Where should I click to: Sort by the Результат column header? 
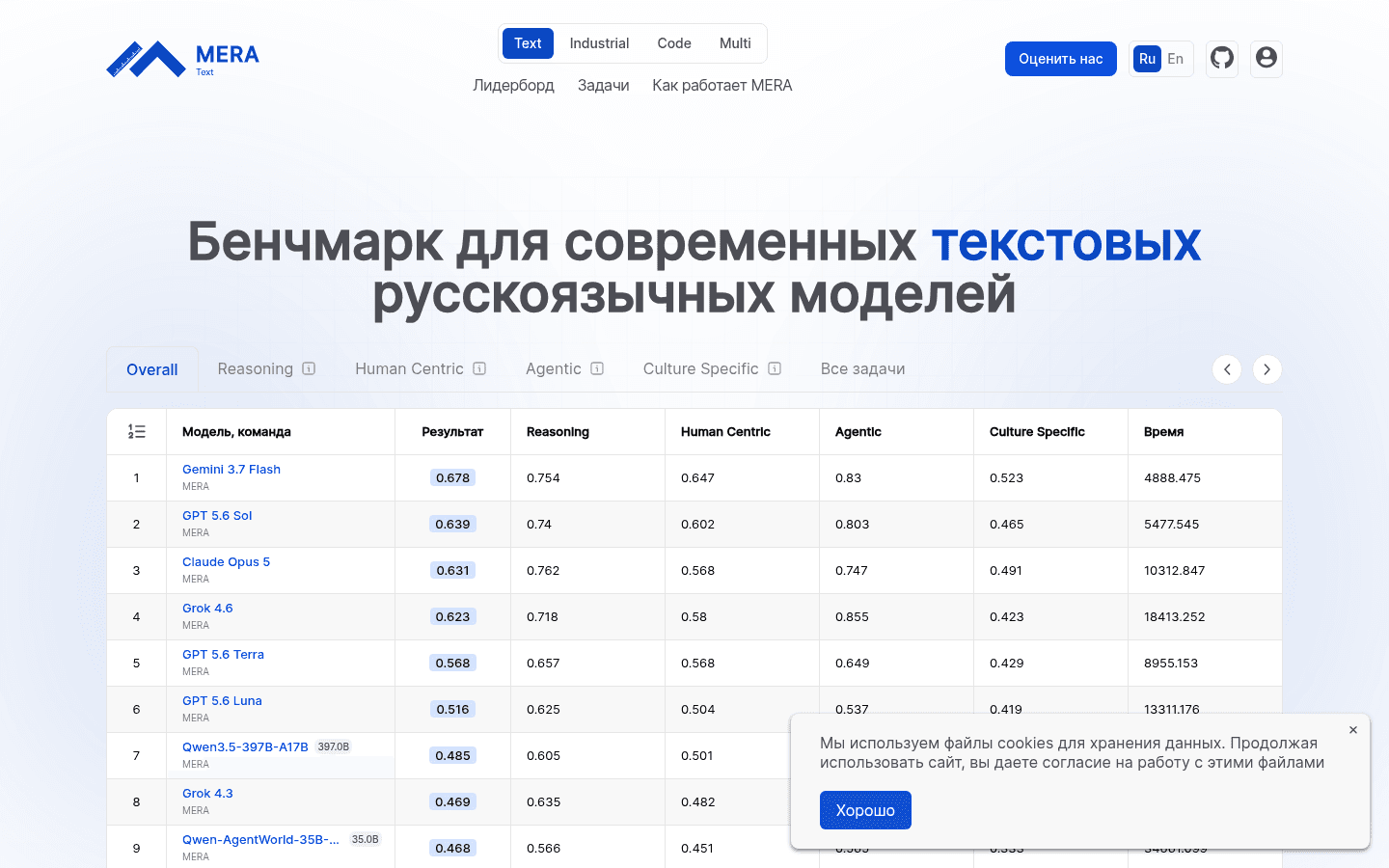point(452,432)
